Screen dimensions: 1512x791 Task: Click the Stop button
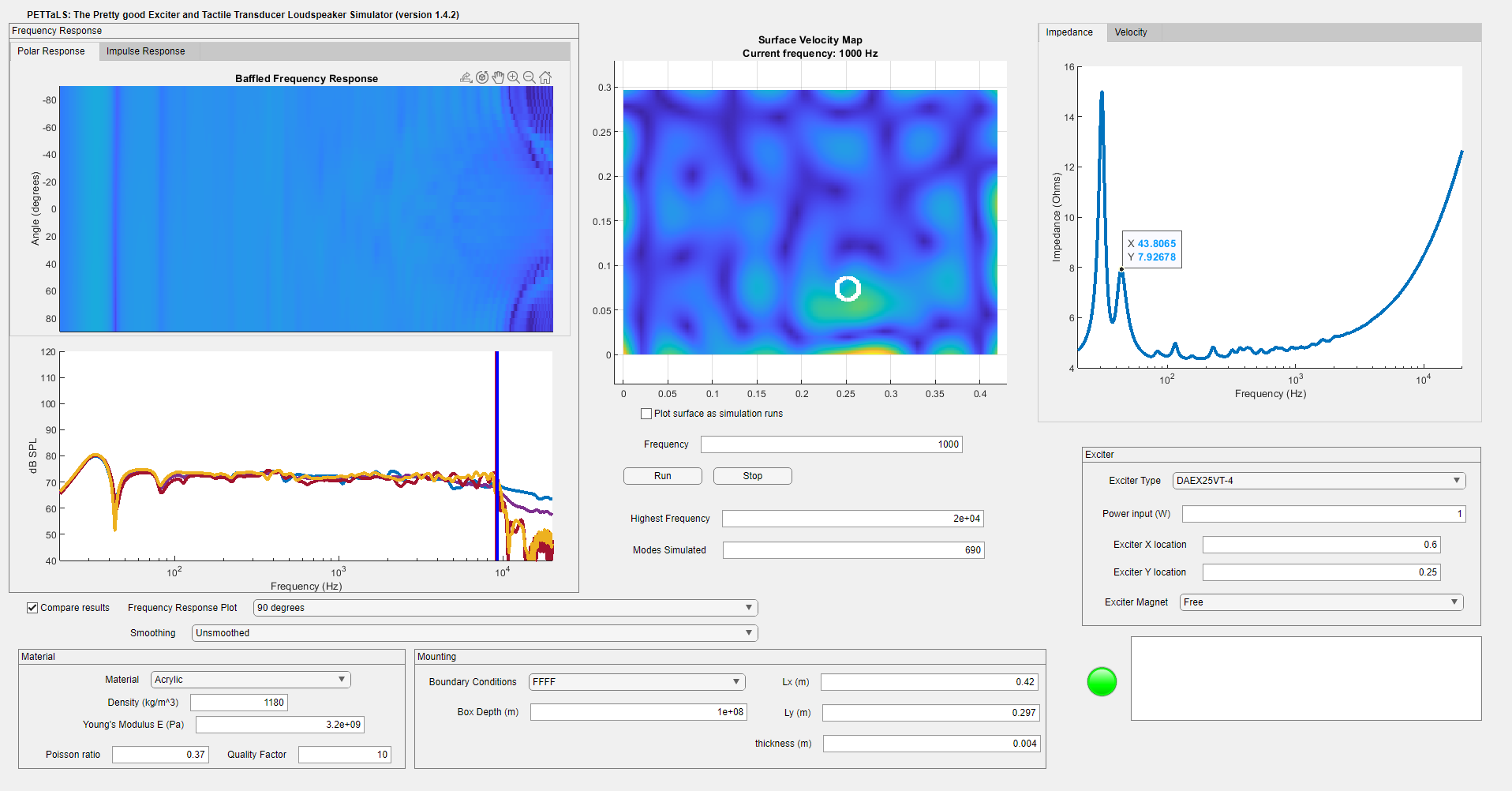pyautogui.click(x=753, y=476)
